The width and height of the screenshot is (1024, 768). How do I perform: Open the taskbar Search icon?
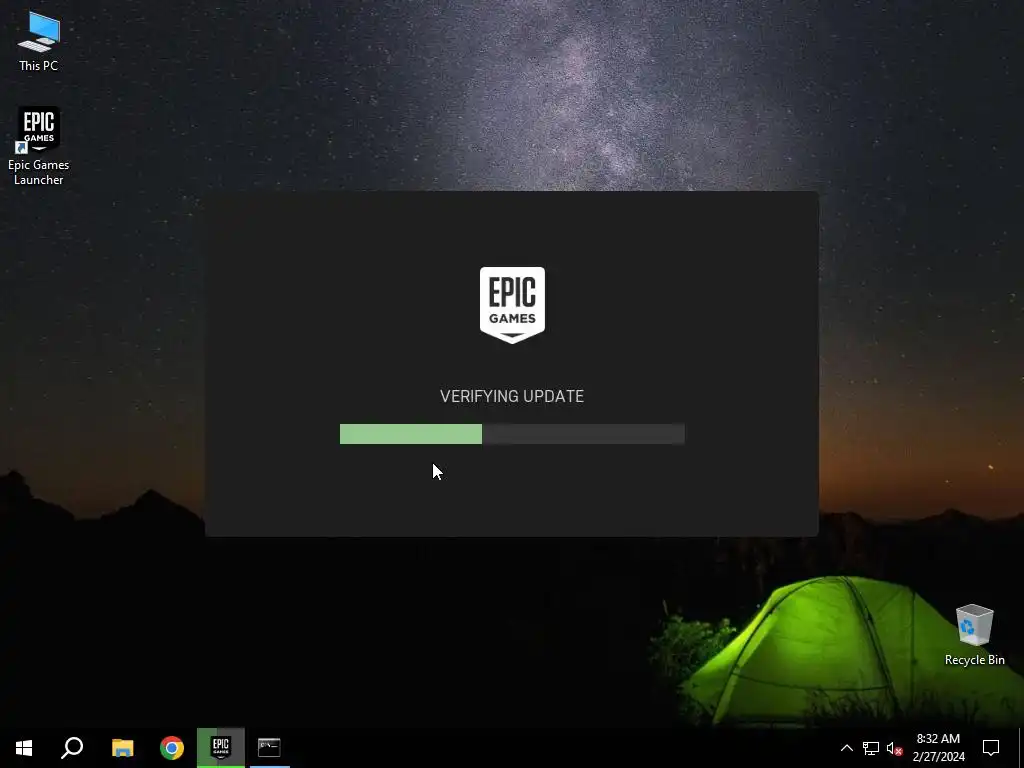72,748
